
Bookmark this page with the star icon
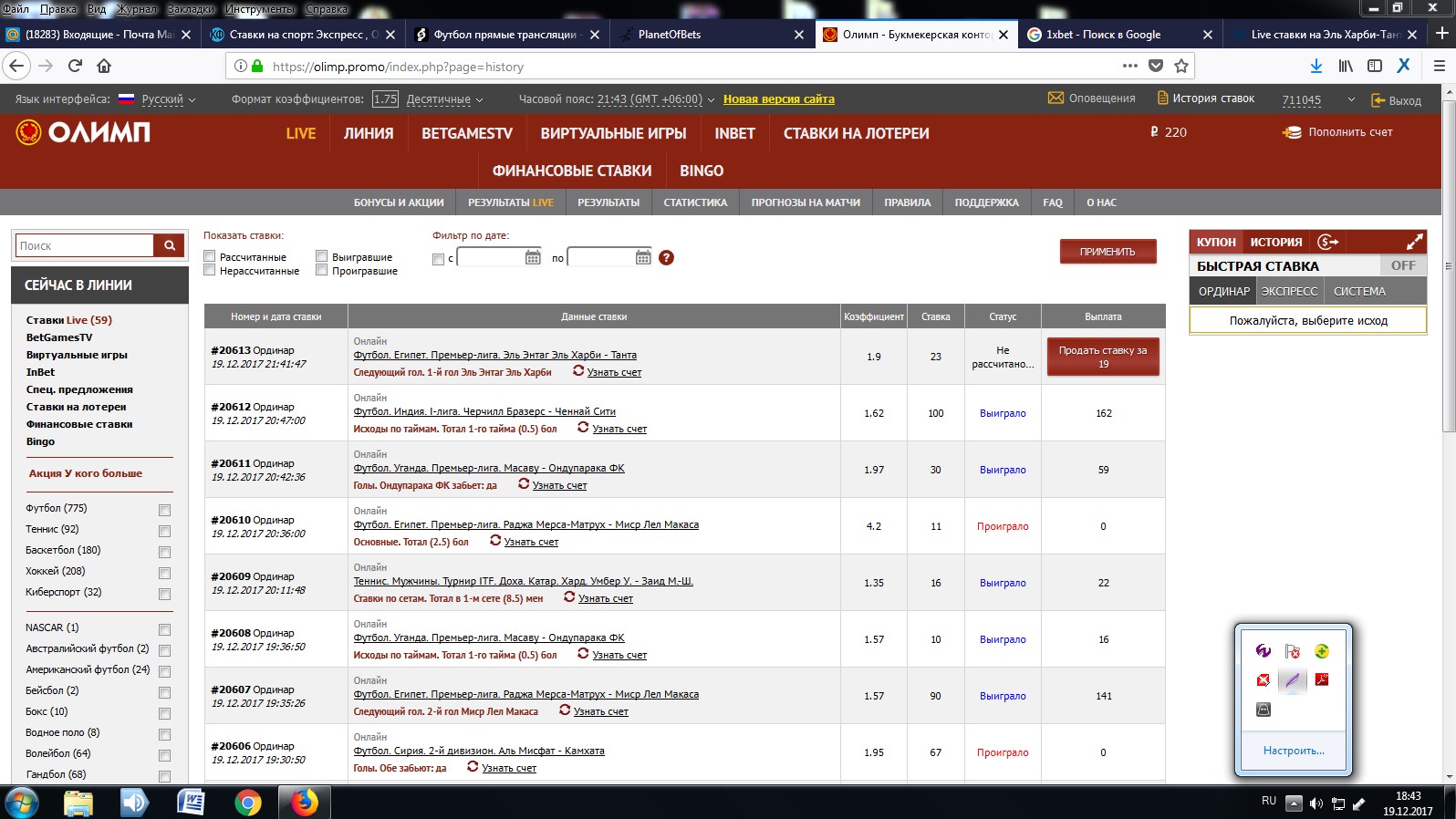click(x=1181, y=66)
